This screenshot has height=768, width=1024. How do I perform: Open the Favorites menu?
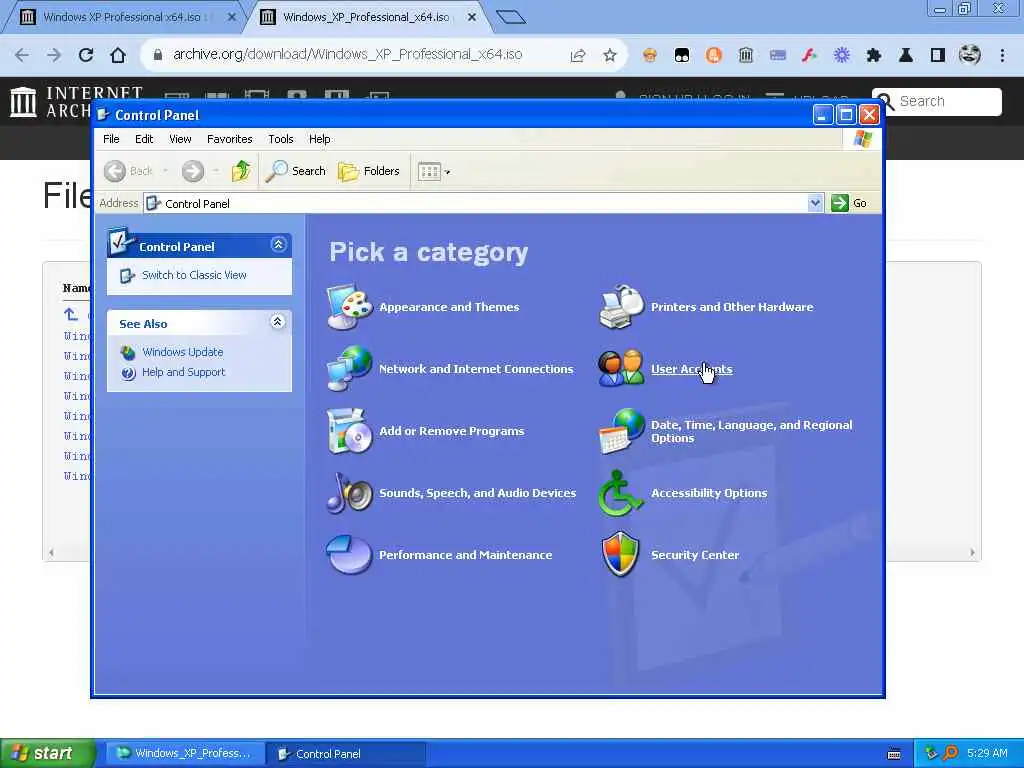pyautogui.click(x=229, y=138)
